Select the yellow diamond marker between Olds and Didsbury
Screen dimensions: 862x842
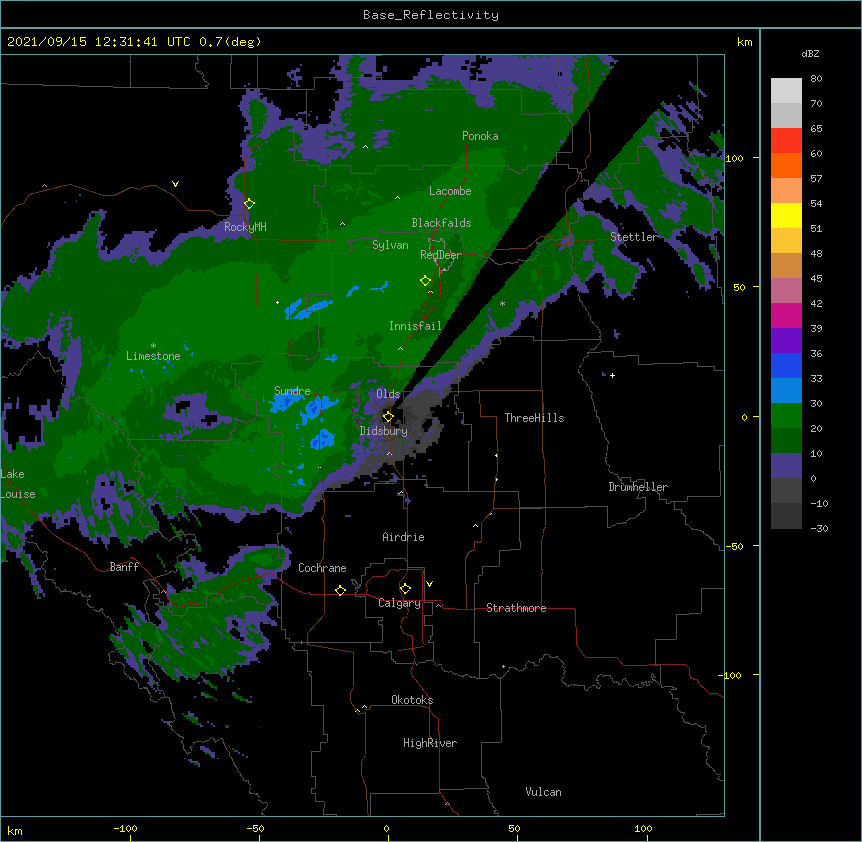pos(388,417)
